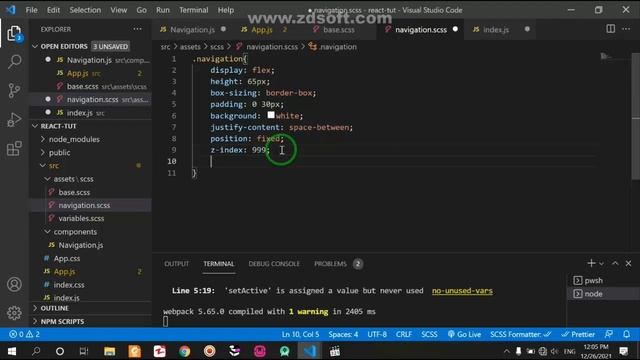Screen dimensions: 640x360
Task: Collapse the Open Editors section
Action: pyautogui.click(x=35, y=47)
